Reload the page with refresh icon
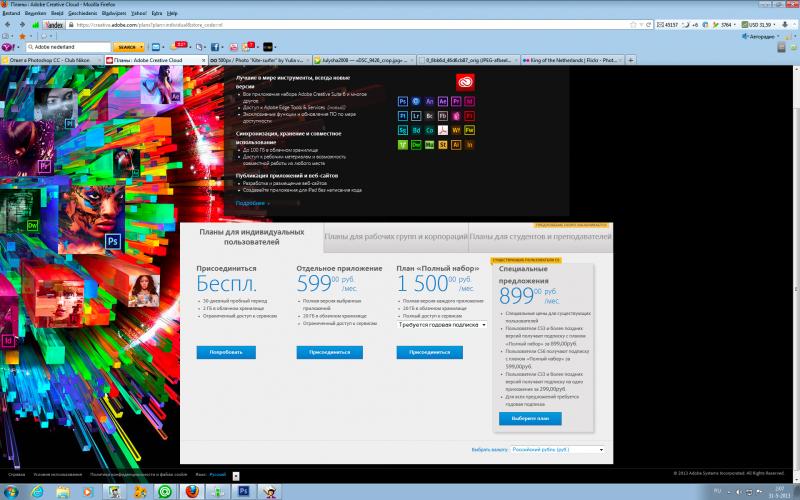The height and width of the screenshot is (500, 800). click(x=648, y=24)
